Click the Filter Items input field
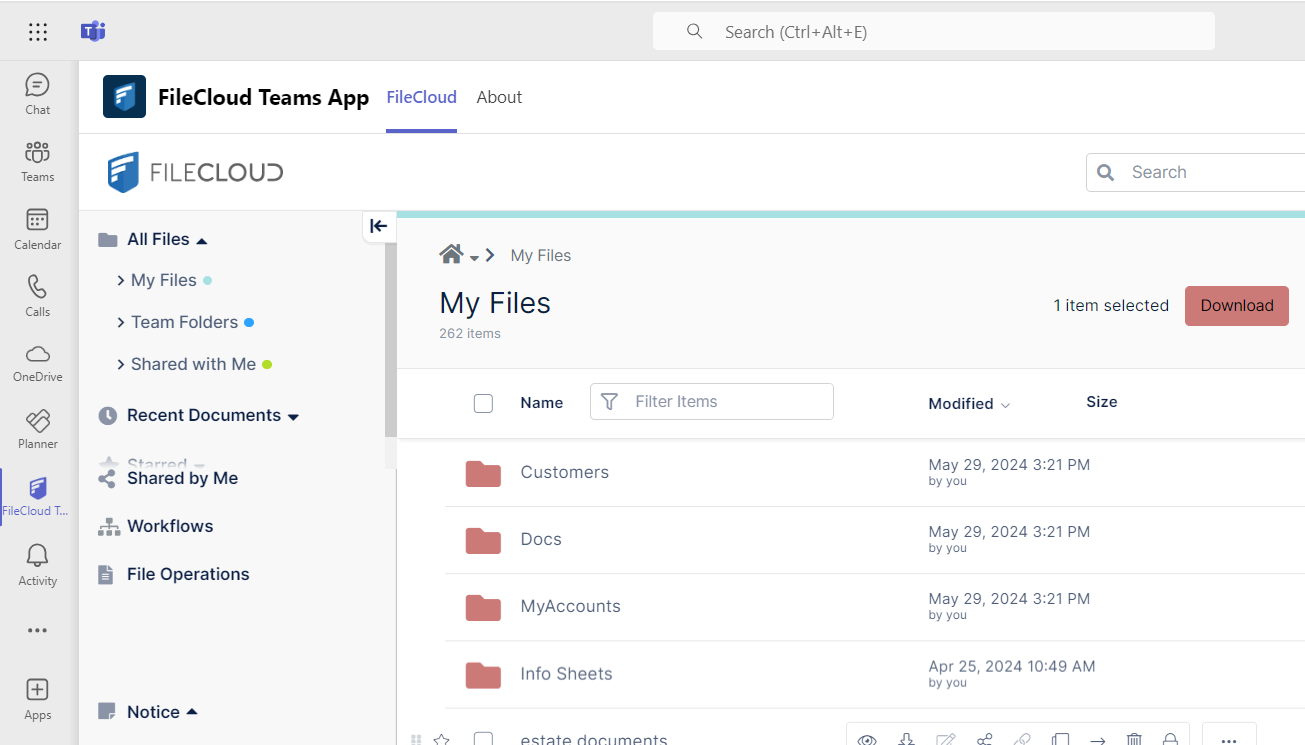The width and height of the screenshot is (1305, 745). (x=724, y=402)
